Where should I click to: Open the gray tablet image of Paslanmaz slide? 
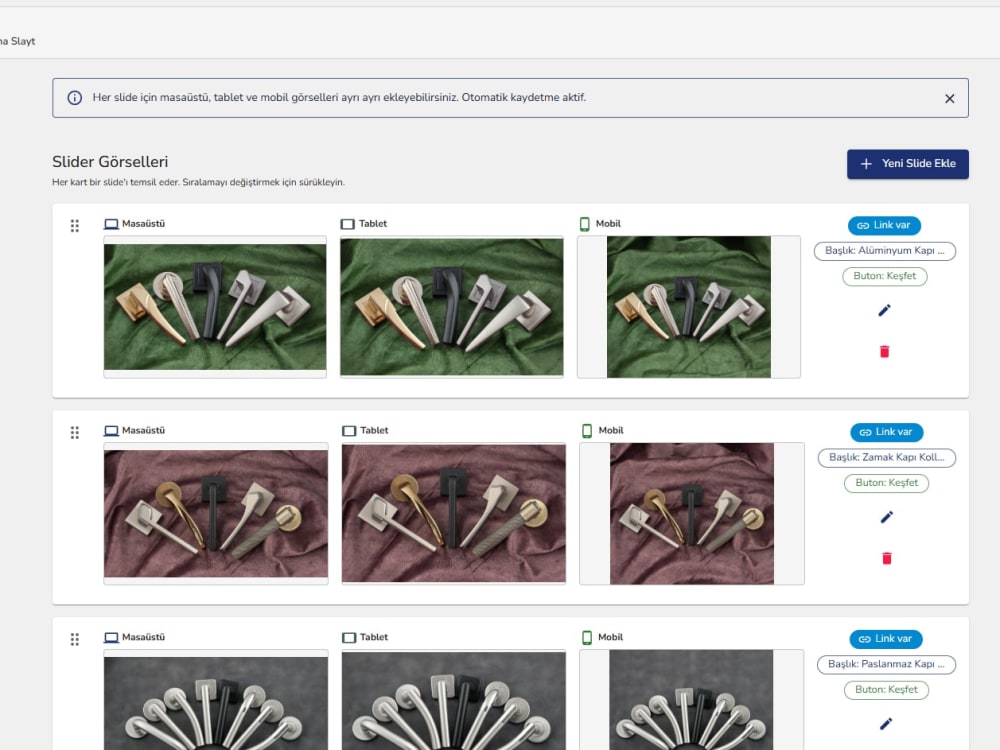click(453, 701)
